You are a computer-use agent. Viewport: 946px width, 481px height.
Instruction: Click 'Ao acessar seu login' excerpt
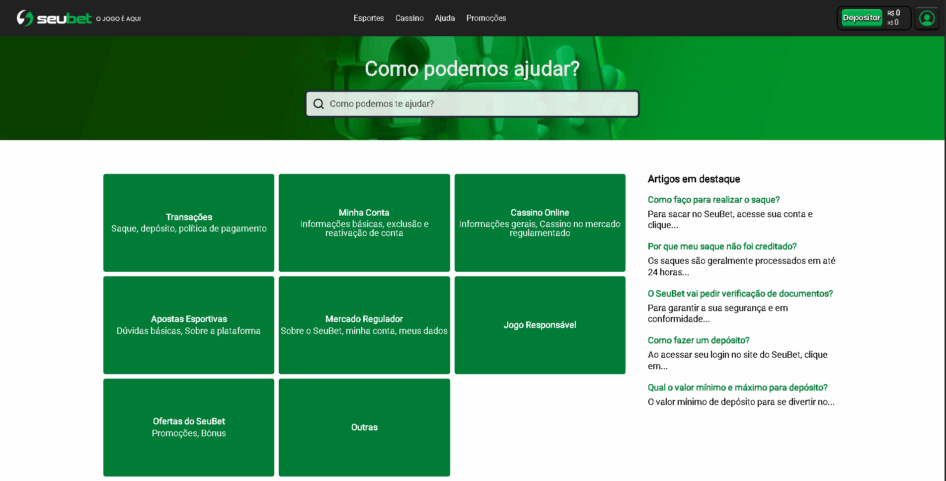tap(737, 360)
